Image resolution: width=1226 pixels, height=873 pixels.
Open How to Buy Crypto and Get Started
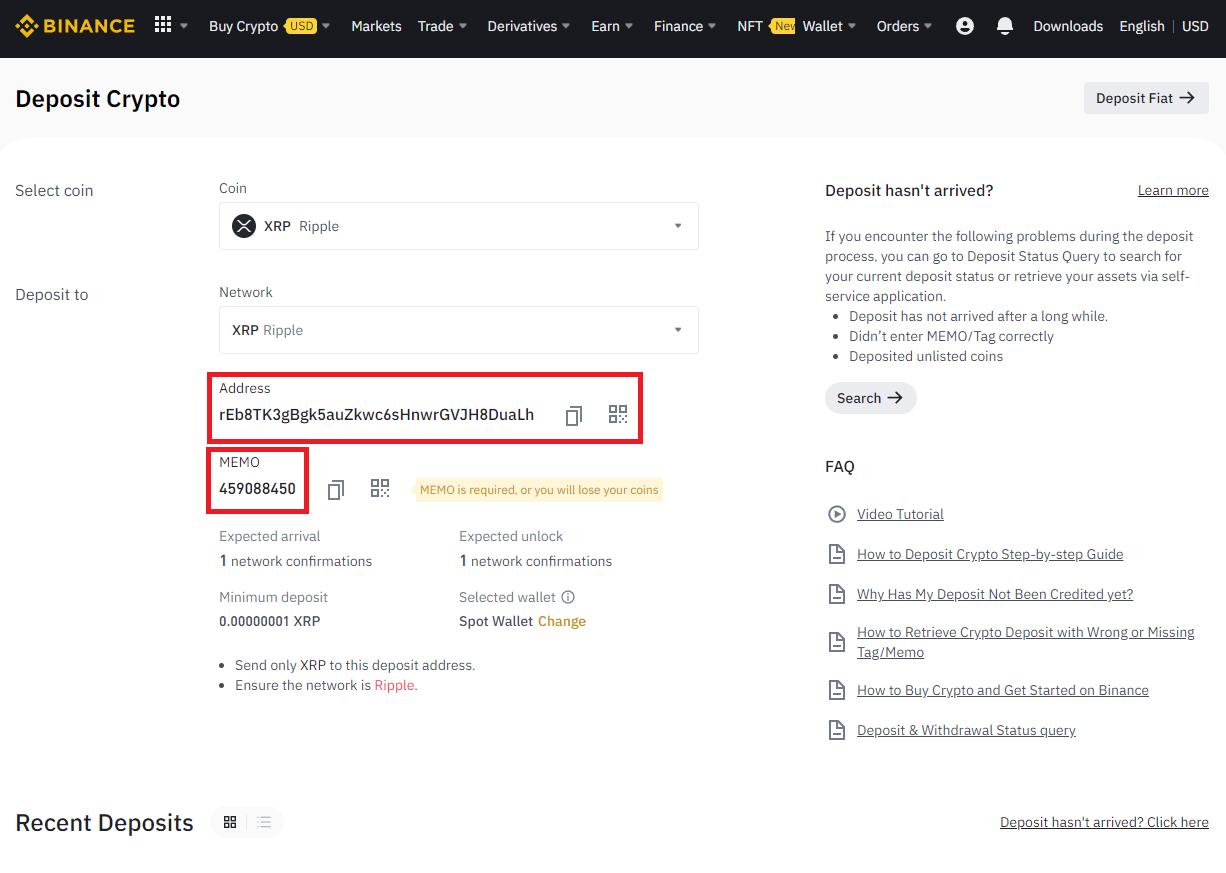click(x=1003, y=690)
